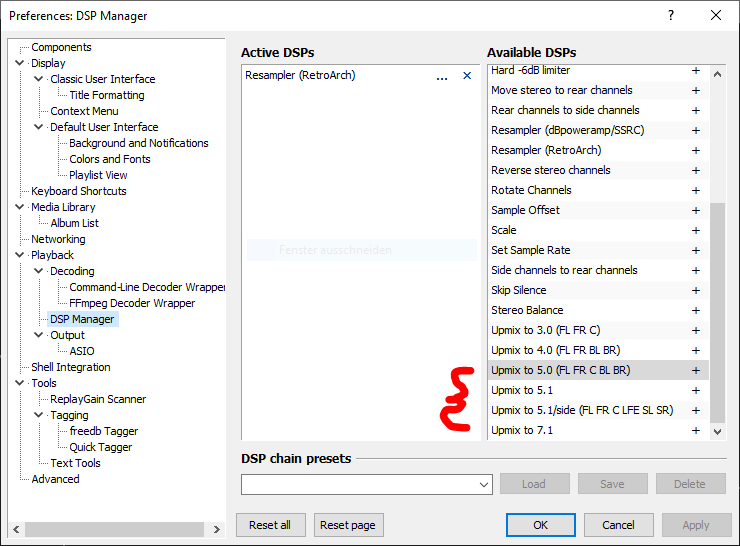
Task: Click plus next to Upmix to 5.1
Action: click(695, 390)
